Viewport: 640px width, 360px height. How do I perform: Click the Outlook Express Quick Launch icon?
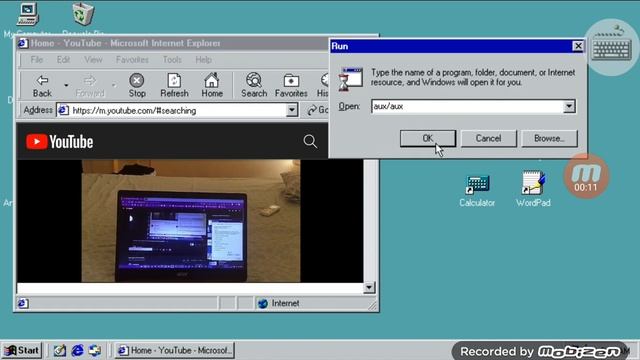pyautogui.click(x=95, y=350)
